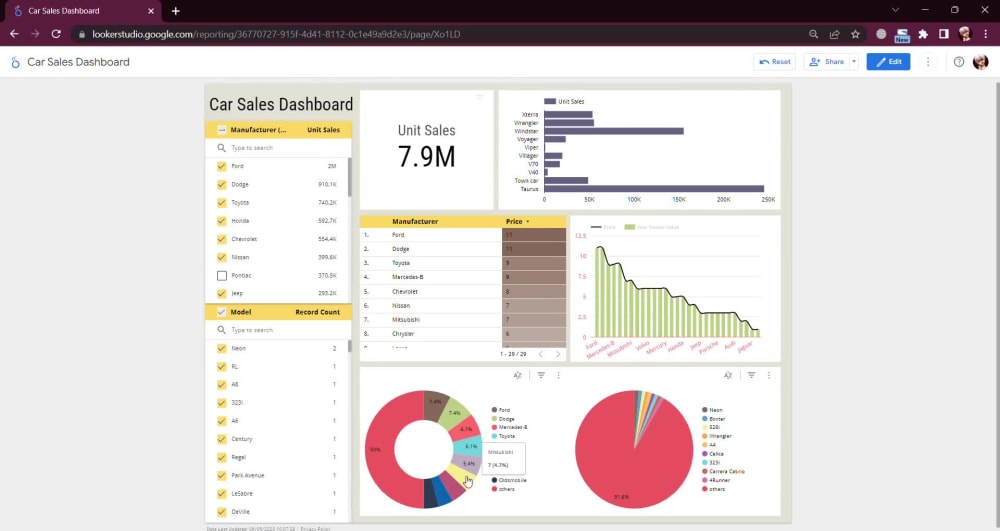
Task: Open Chrome profile avatar in toolbar
Action: tap(965, 34)
